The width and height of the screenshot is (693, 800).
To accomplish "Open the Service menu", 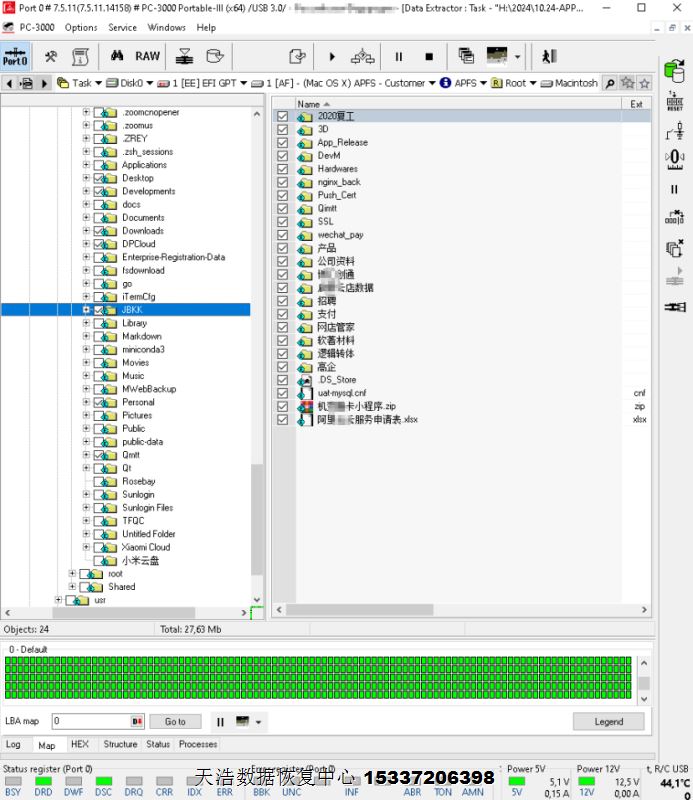I will click(x=122, y=28).
